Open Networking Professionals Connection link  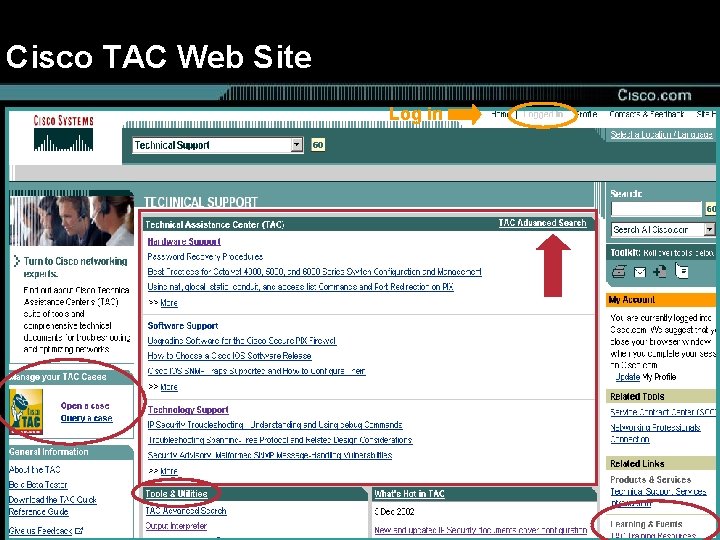click(655, 433)
